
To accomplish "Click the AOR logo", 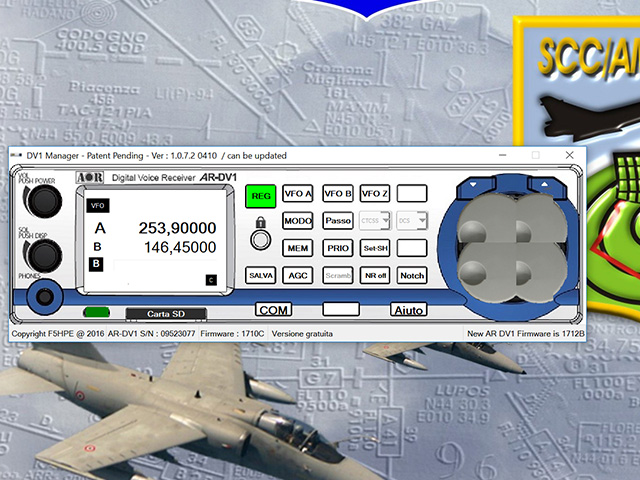I will [x=90, y=178].
